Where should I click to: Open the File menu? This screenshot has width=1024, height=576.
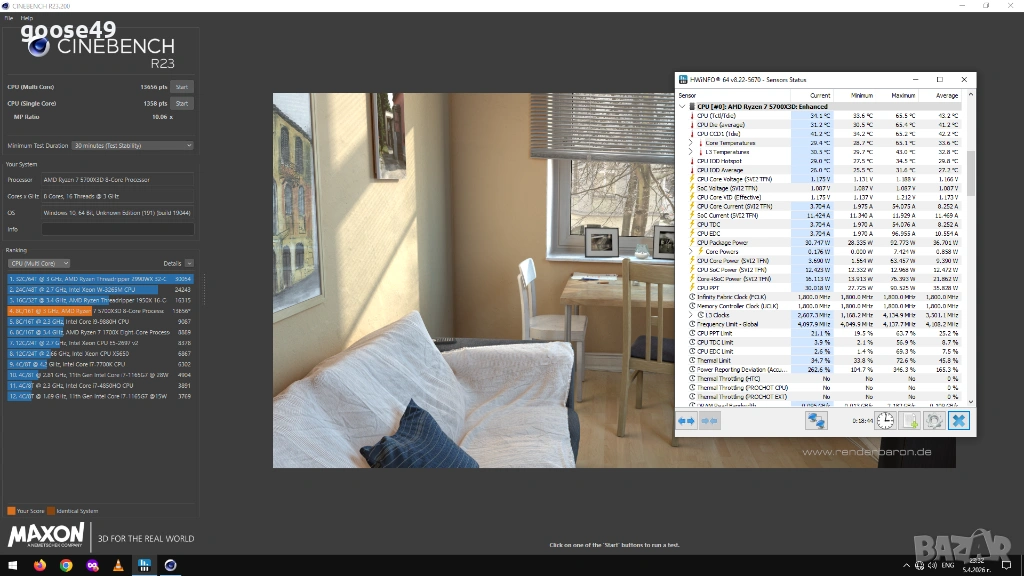tap(8, 18)
